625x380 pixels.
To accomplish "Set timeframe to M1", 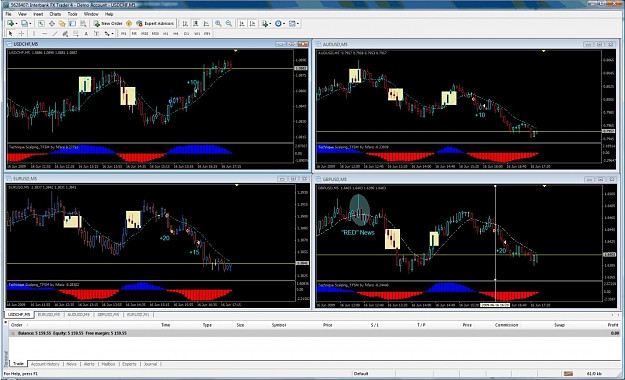I will tap(124, 34).
